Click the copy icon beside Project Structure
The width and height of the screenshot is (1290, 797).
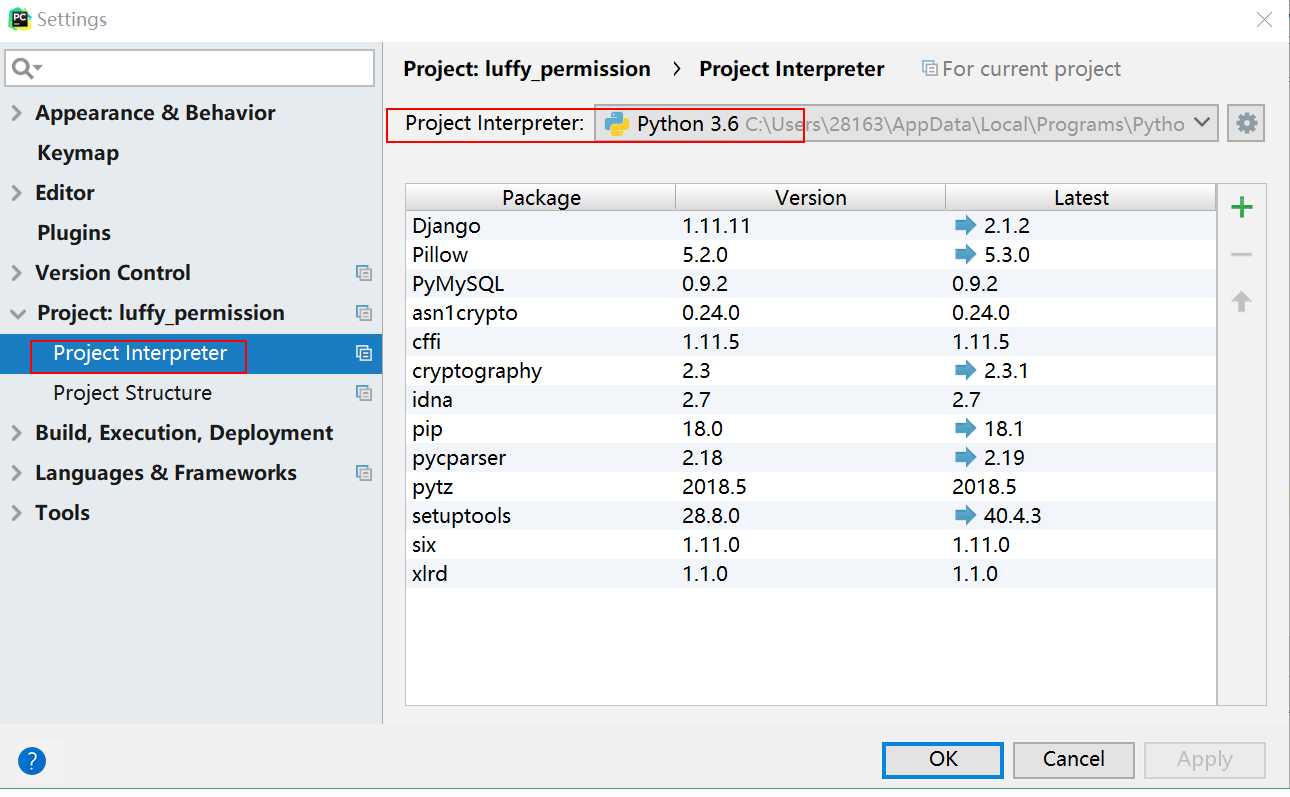[x=364, y=393]
